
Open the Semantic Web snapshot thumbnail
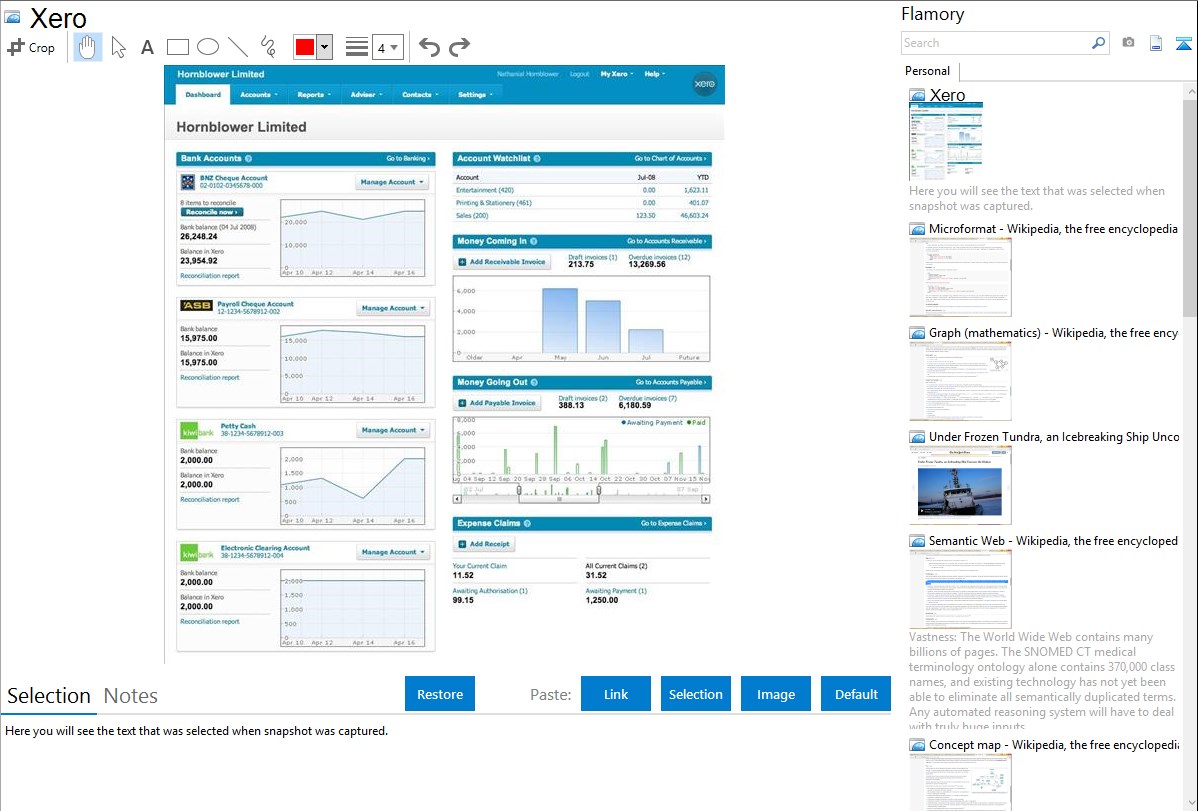coord(960,589)
